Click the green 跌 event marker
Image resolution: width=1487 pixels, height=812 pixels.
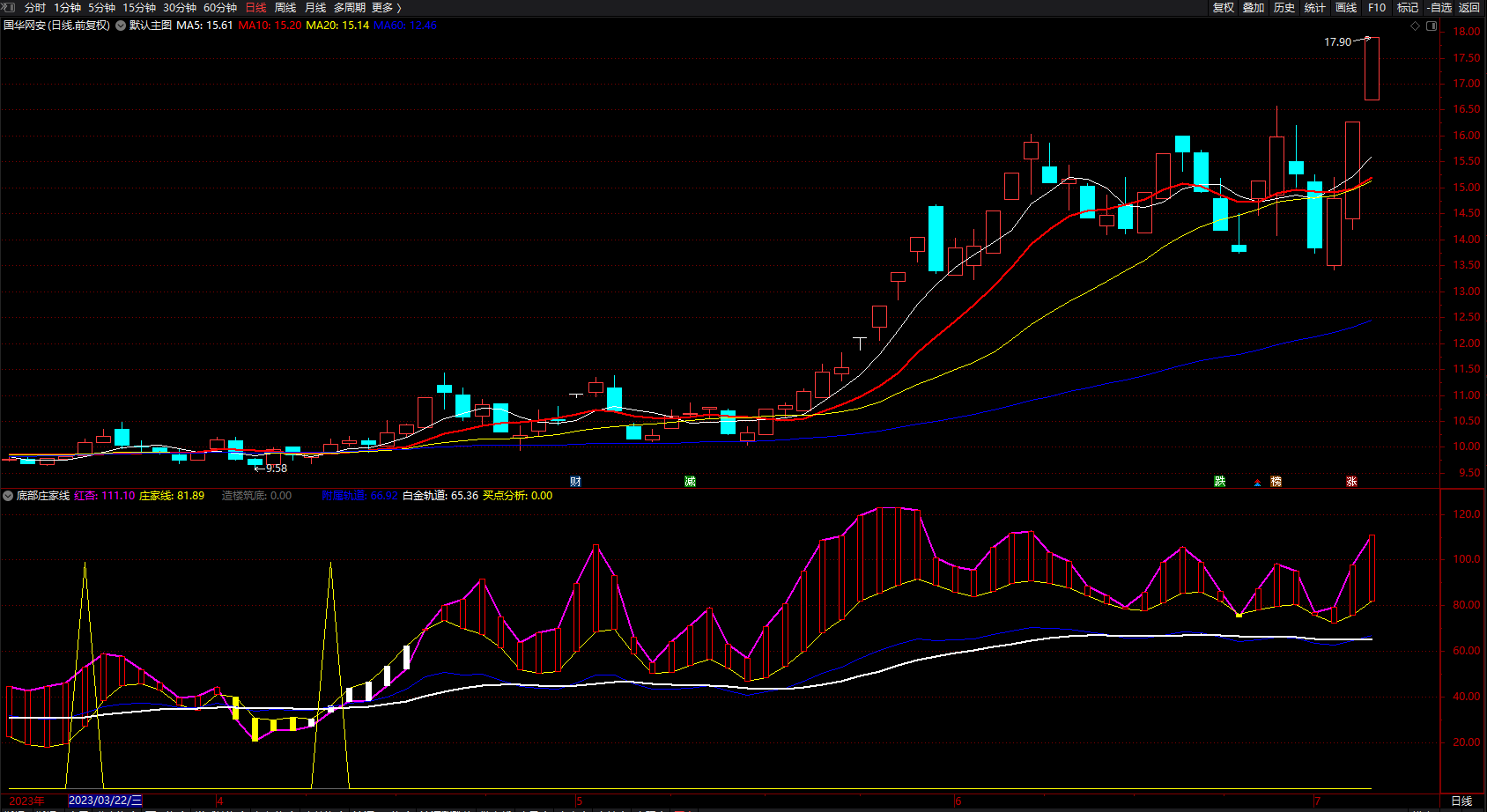[x=1219, y=481]
